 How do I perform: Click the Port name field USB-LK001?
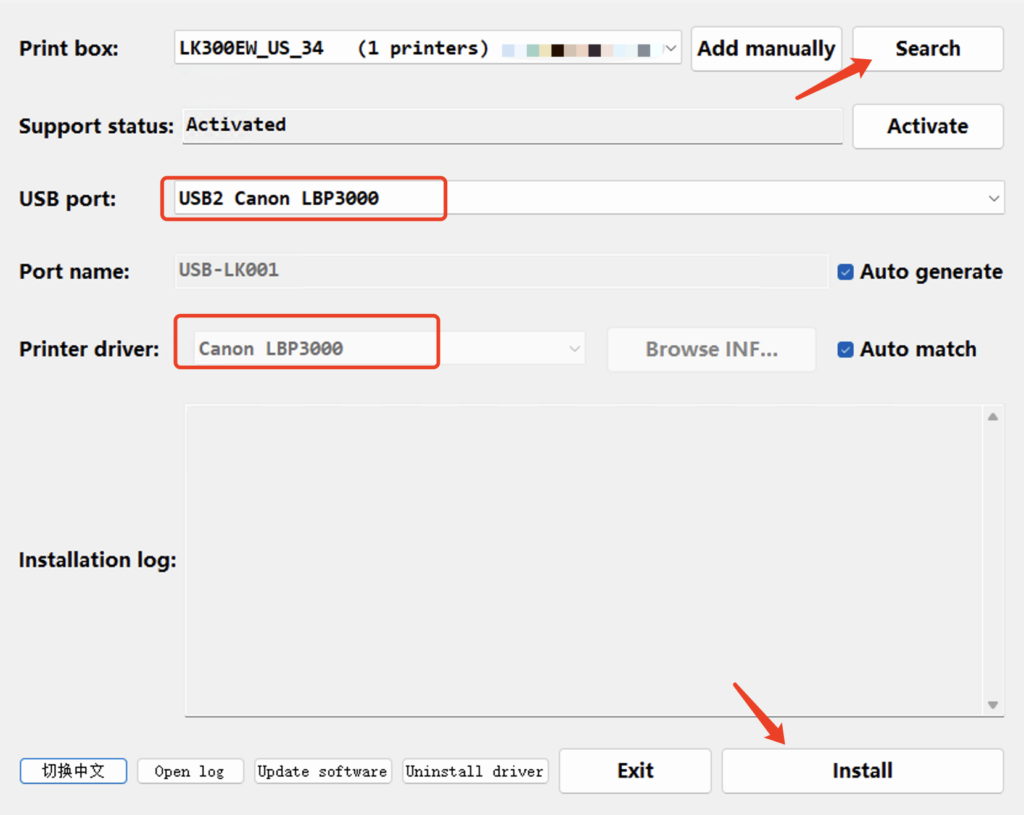point(500,270)
